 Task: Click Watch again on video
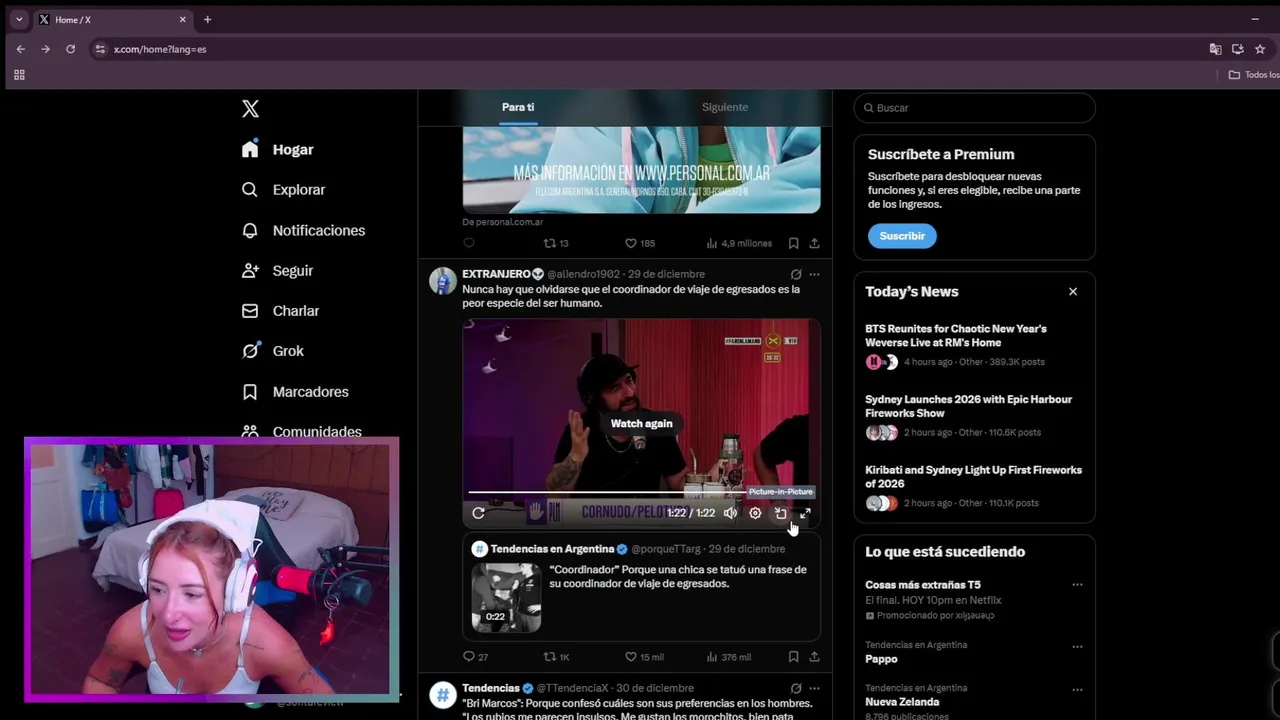pyautogui.click(x=642, y=424)
